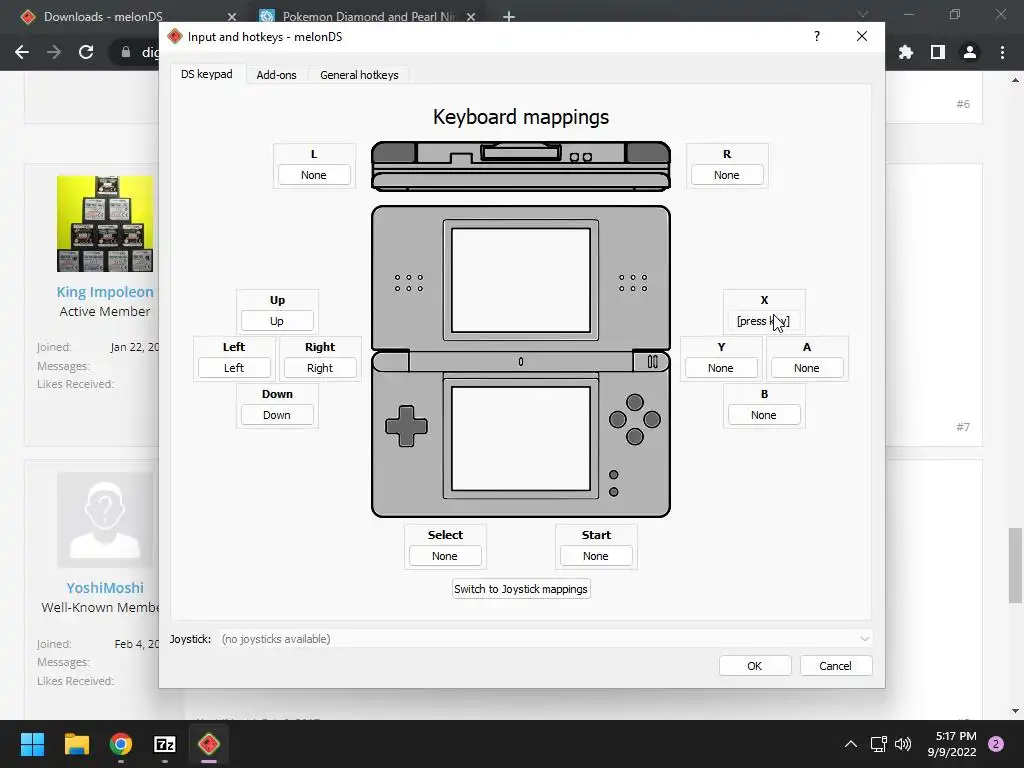This screenshot has width=1024, height=768.
Task: Open notifications badge showing 2
Action: 996,744
